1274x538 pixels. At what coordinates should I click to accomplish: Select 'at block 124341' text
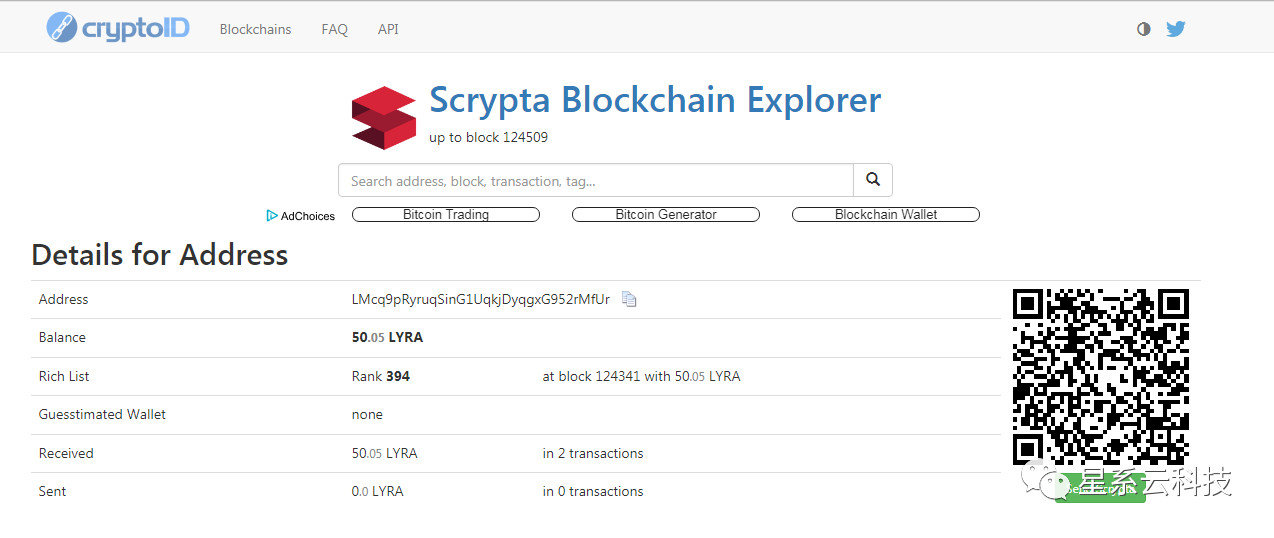[592, 376]
